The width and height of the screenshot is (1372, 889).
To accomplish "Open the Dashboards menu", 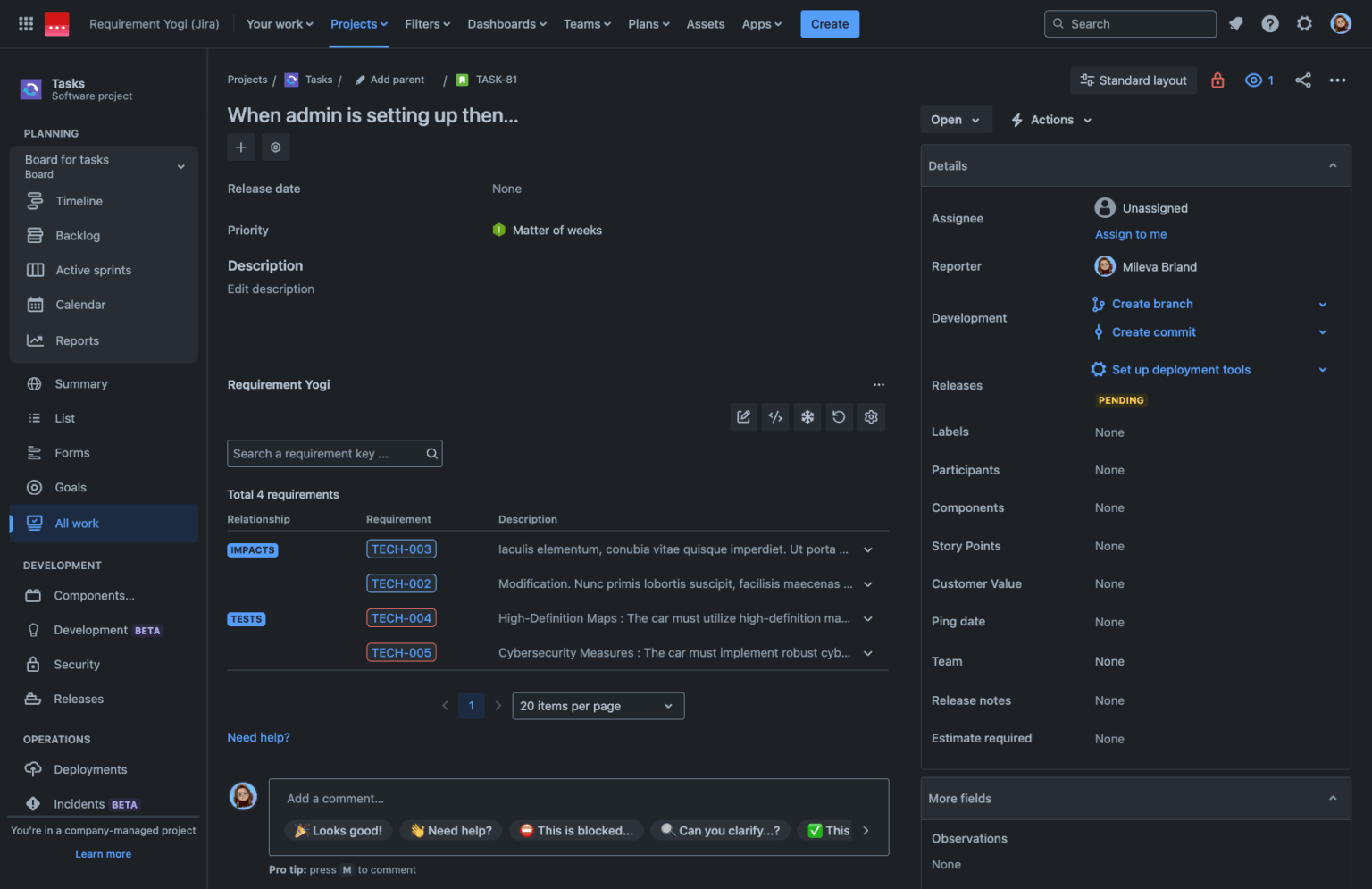I will [506, 24].
